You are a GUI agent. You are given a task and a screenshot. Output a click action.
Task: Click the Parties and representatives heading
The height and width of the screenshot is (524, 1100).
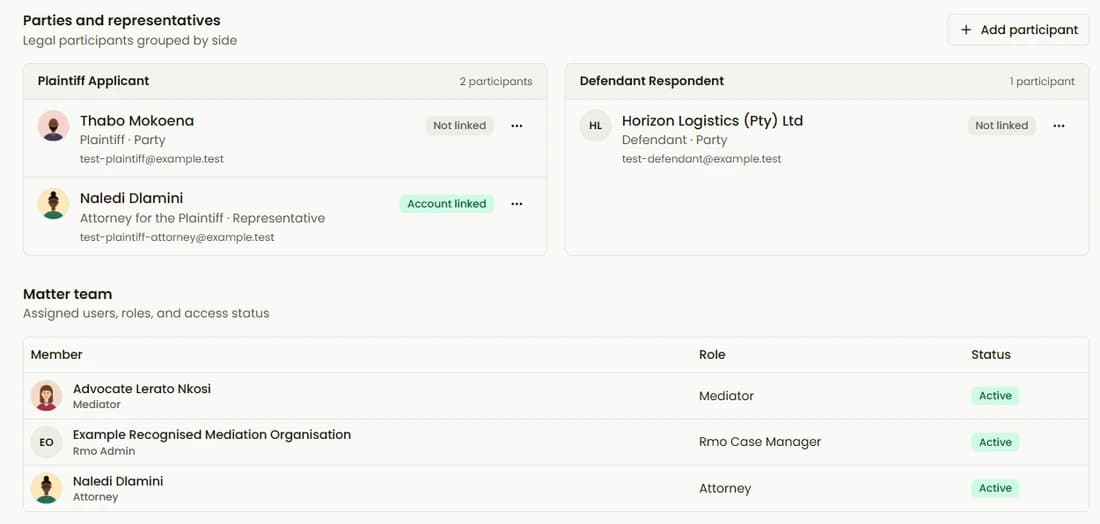tap(121, 20)
